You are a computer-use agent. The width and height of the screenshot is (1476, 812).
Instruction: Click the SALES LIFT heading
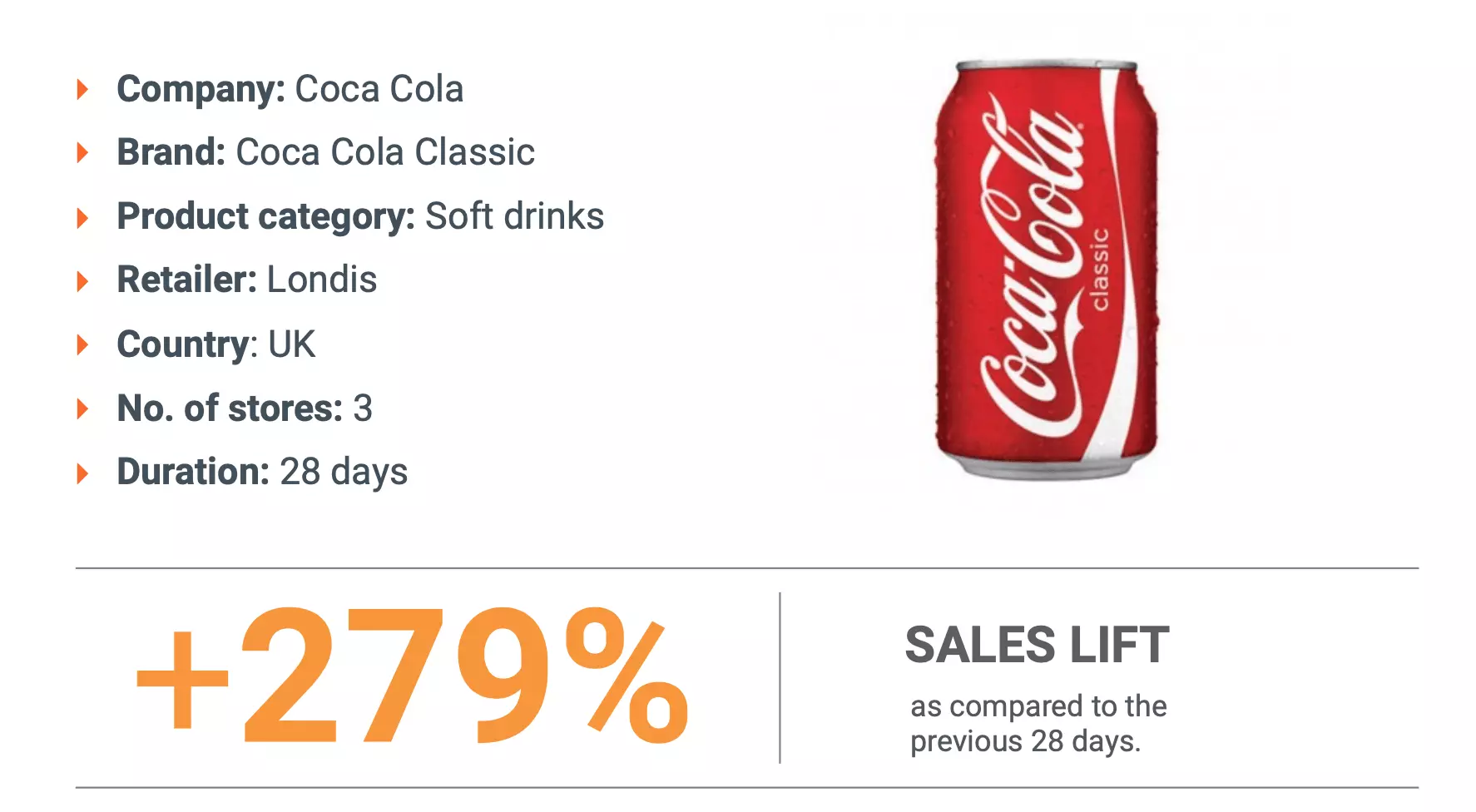tap(1037, 645)
